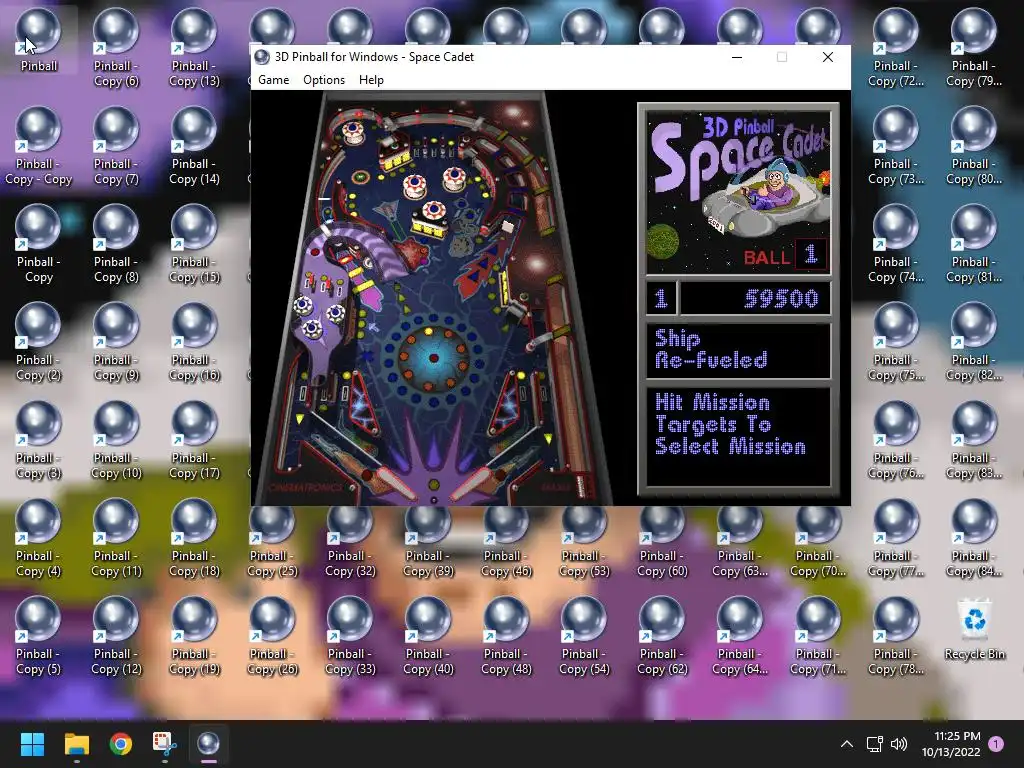Select Pinball - Copy (4) shortcut

(x=39, y=538)
